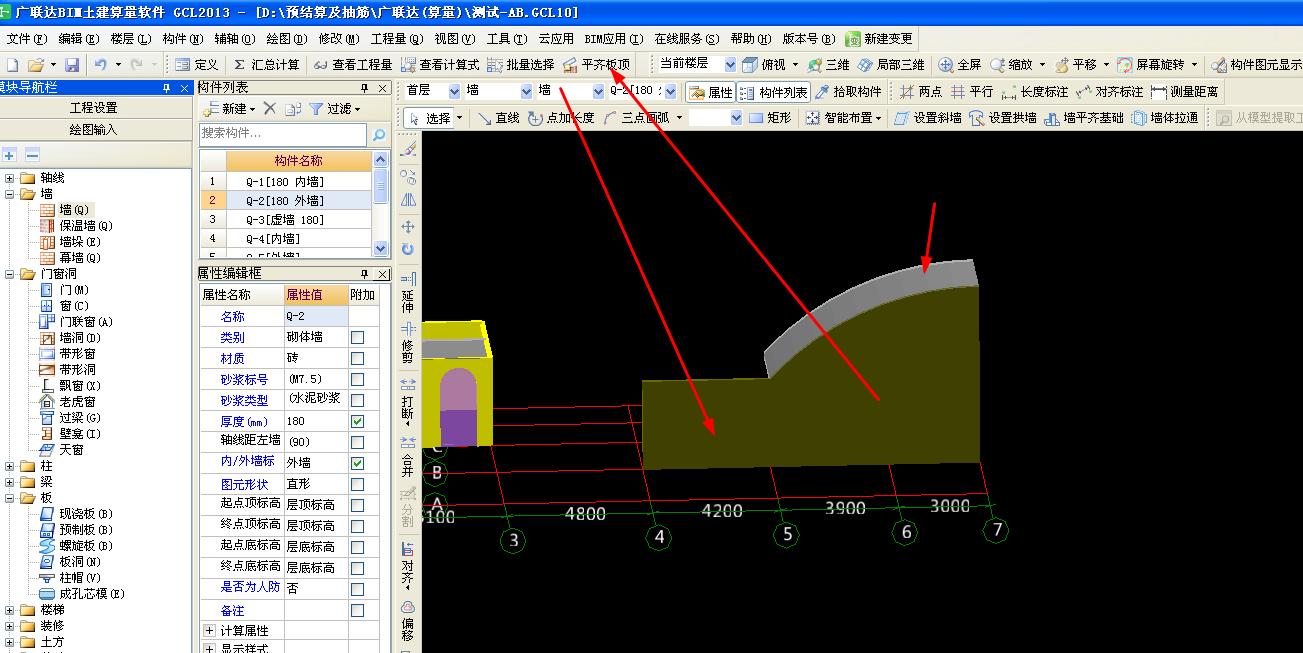Toggle 附加 checkbox for 材质 row
This screenshot has width=1303, height=653.
(357, 359)
